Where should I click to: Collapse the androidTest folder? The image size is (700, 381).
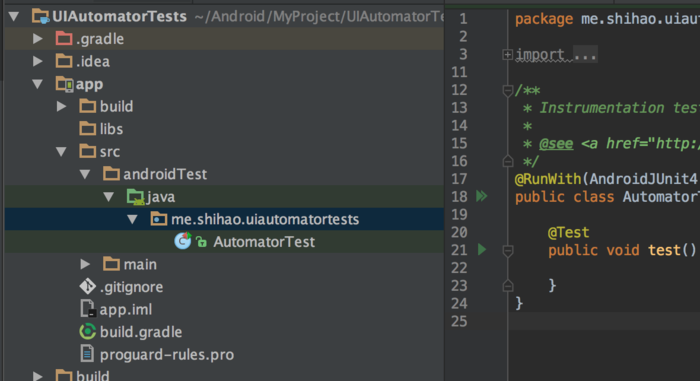point(85,174)
